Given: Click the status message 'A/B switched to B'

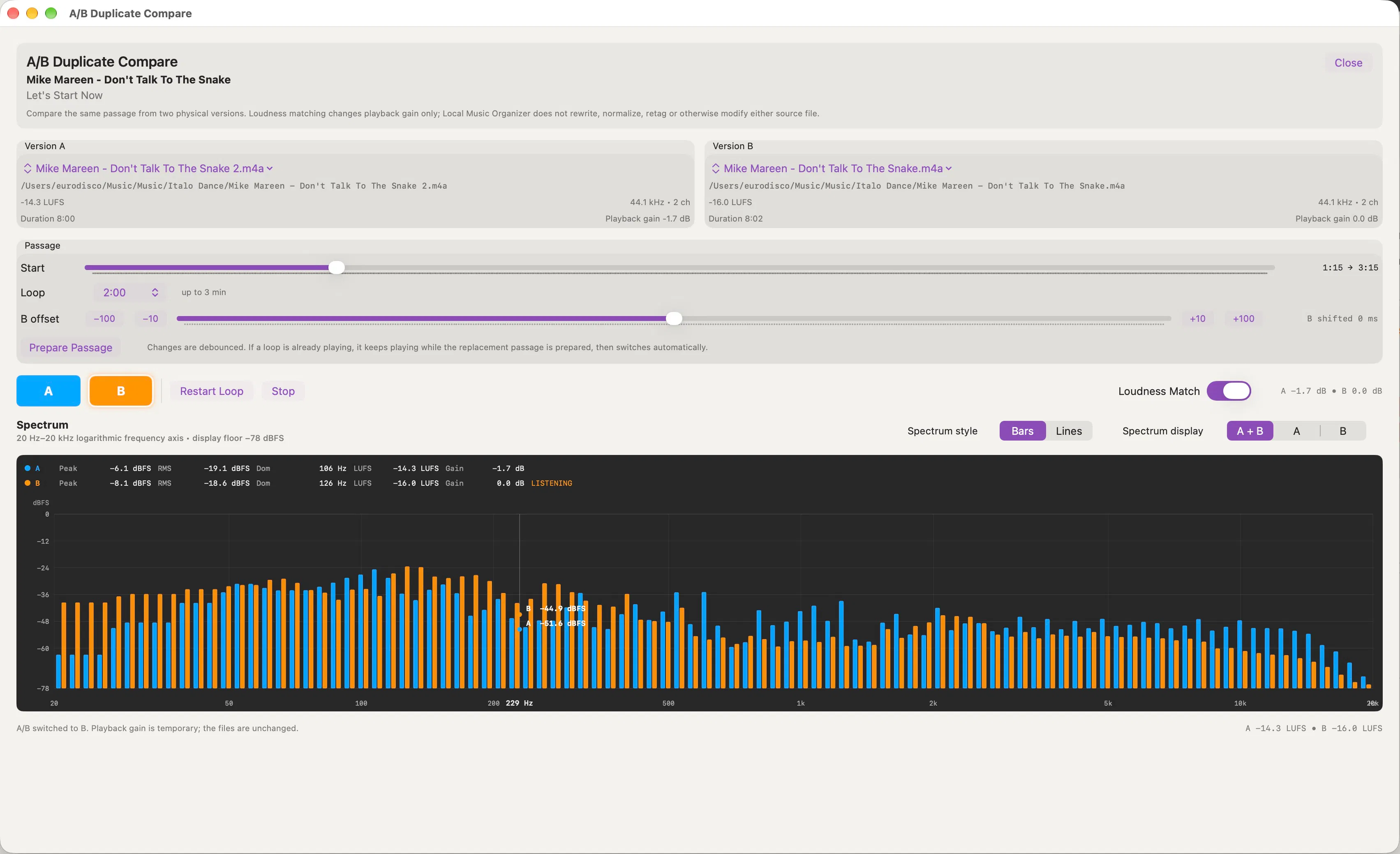Looking at the screenshot, I should pos(157,728).
